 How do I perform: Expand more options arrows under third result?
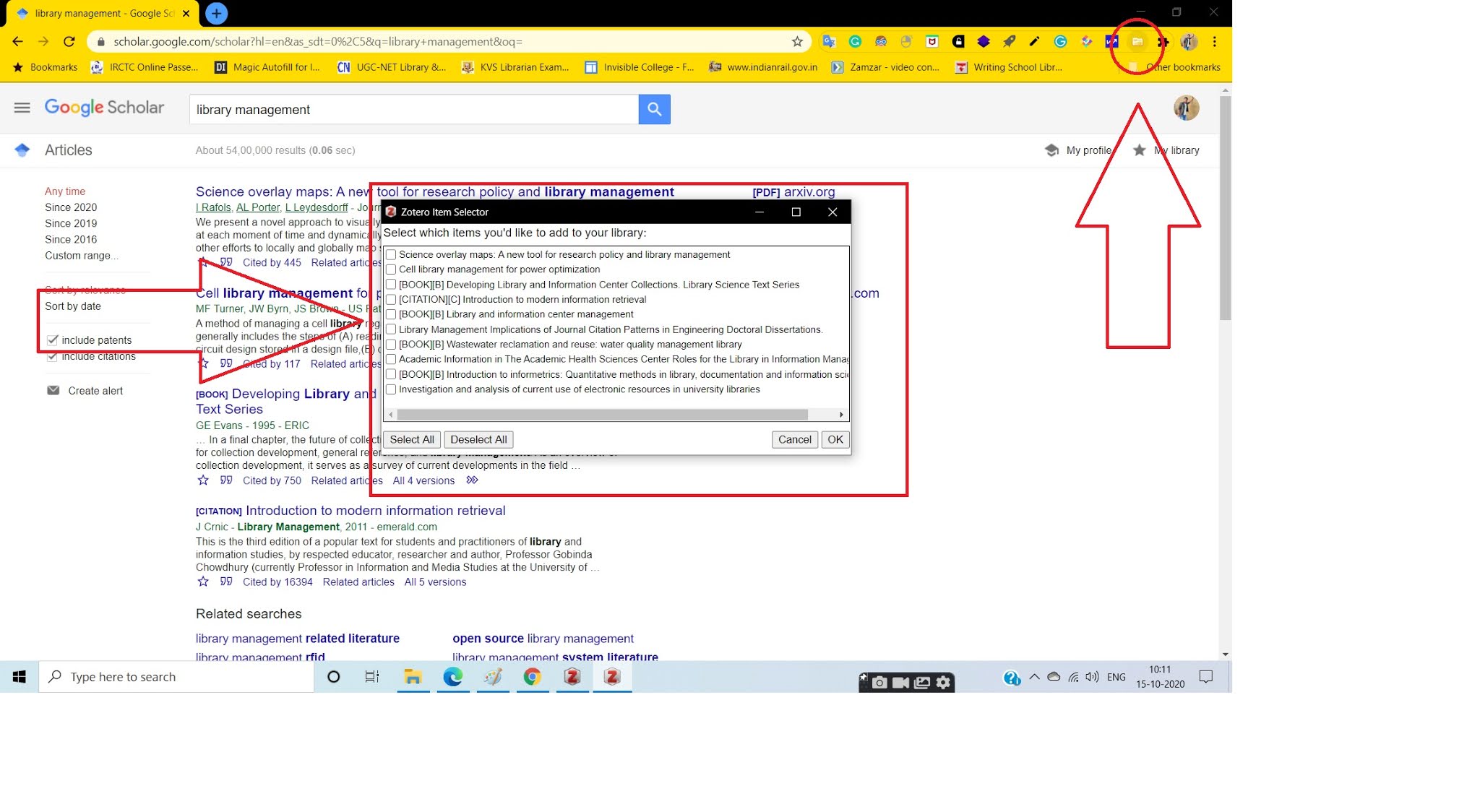[x=472, y=480]
